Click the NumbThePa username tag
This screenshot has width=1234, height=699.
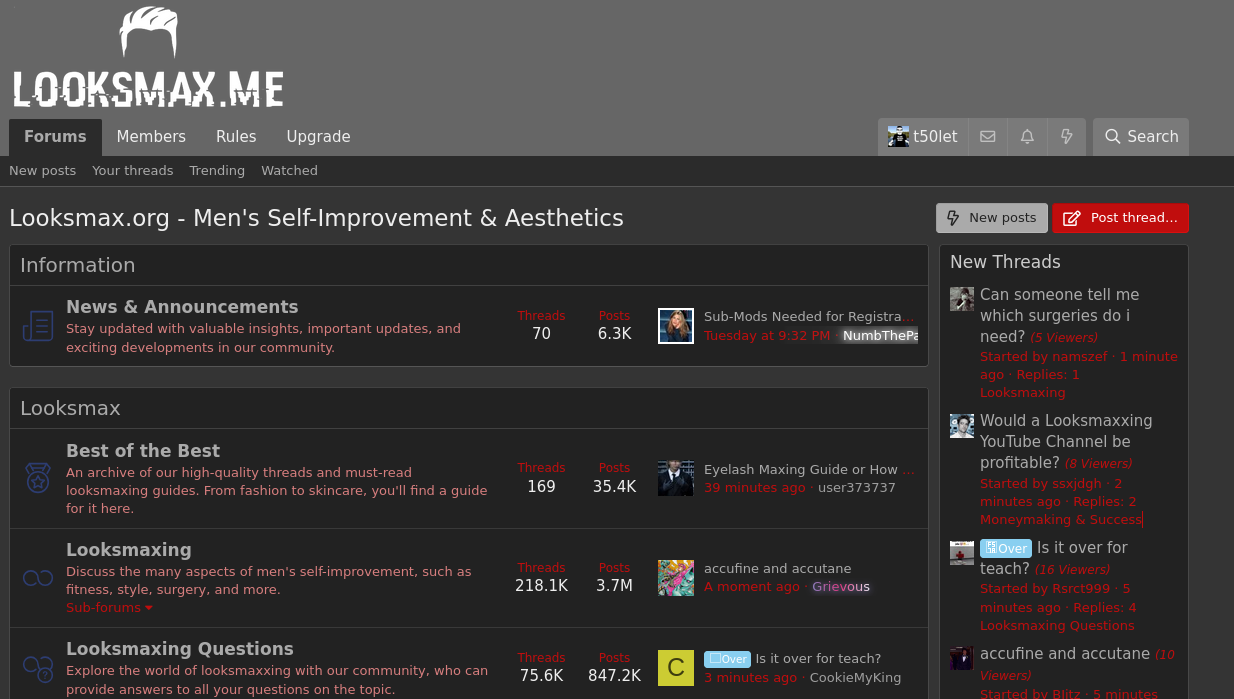click(879, 336)
